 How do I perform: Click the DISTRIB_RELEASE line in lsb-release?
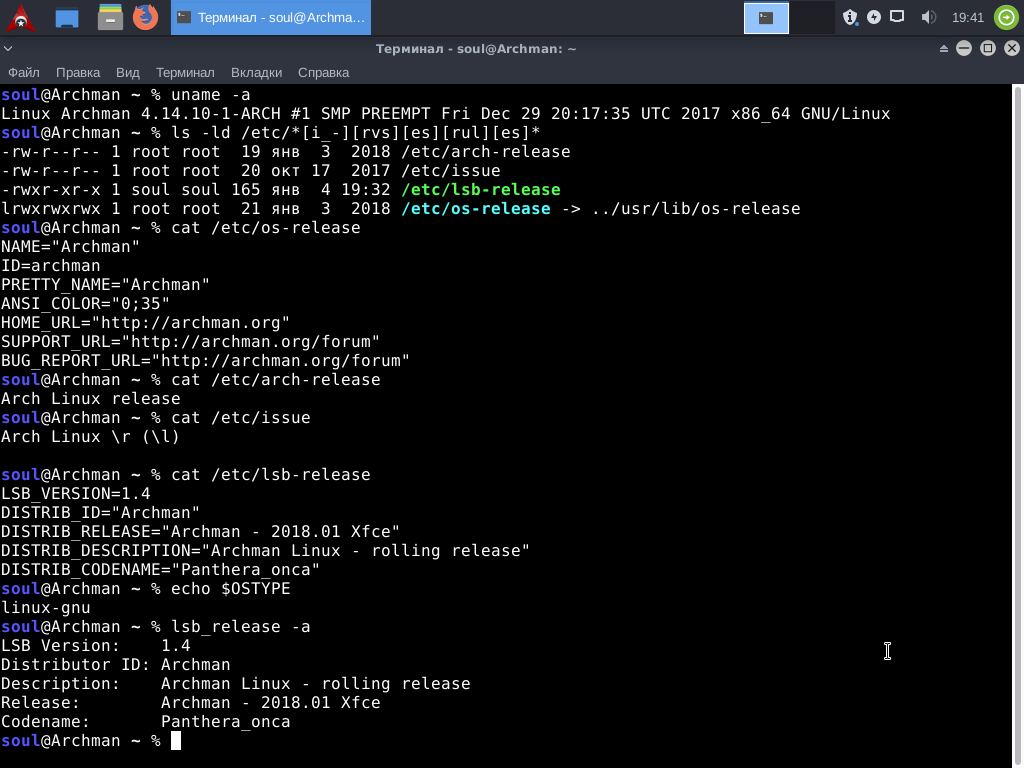click(x=200, y=532)
